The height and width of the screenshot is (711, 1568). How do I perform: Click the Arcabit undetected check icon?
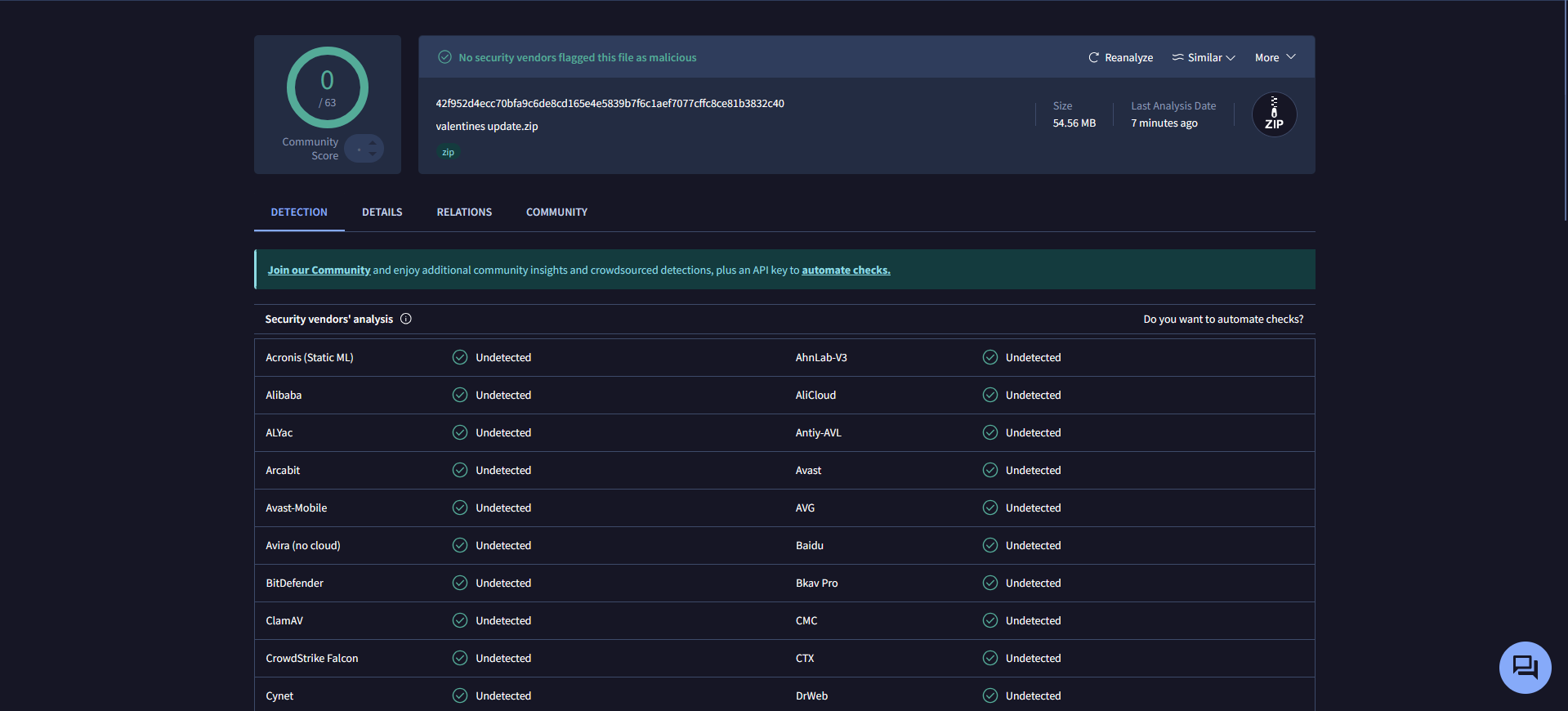460,470
